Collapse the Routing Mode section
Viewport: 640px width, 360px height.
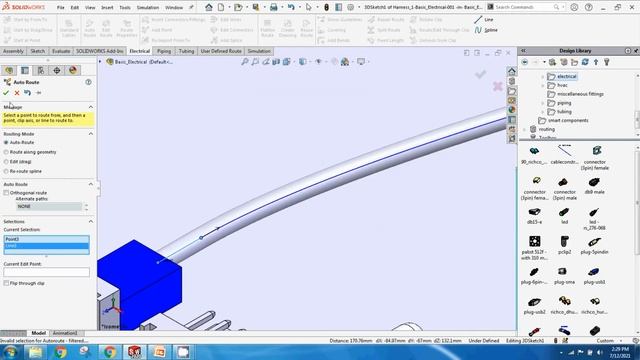pos(91,134)
